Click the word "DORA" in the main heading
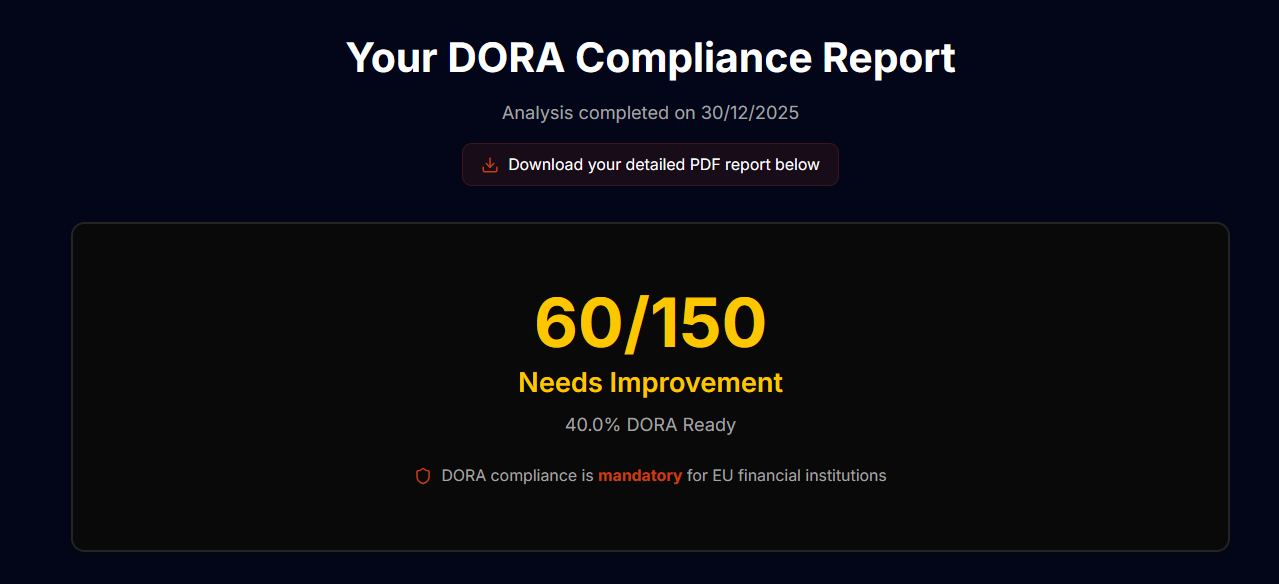1279x584 pixels. coord(506,58)
